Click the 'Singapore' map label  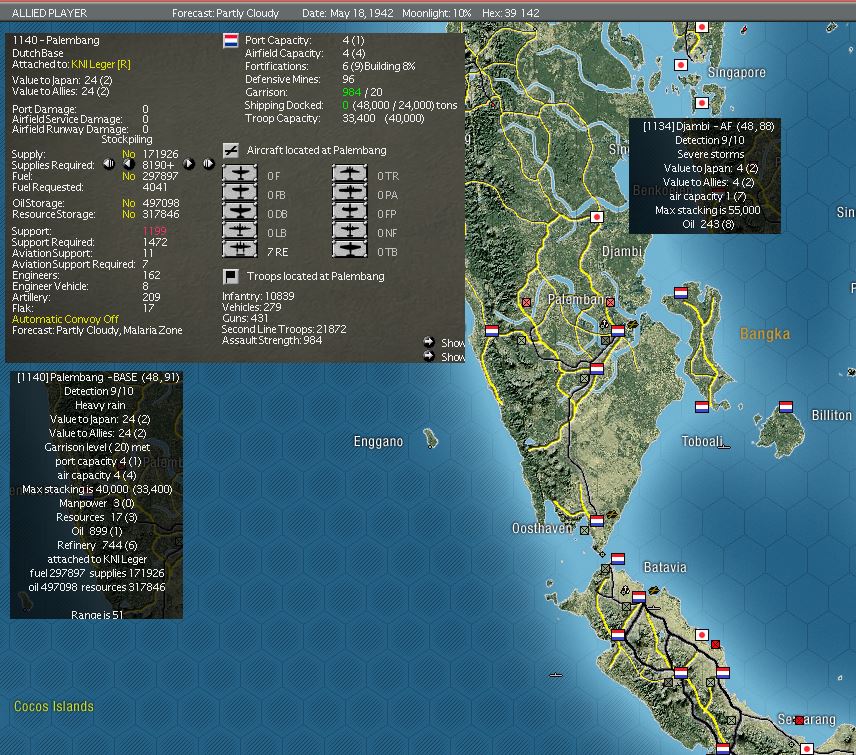(736, 72)
